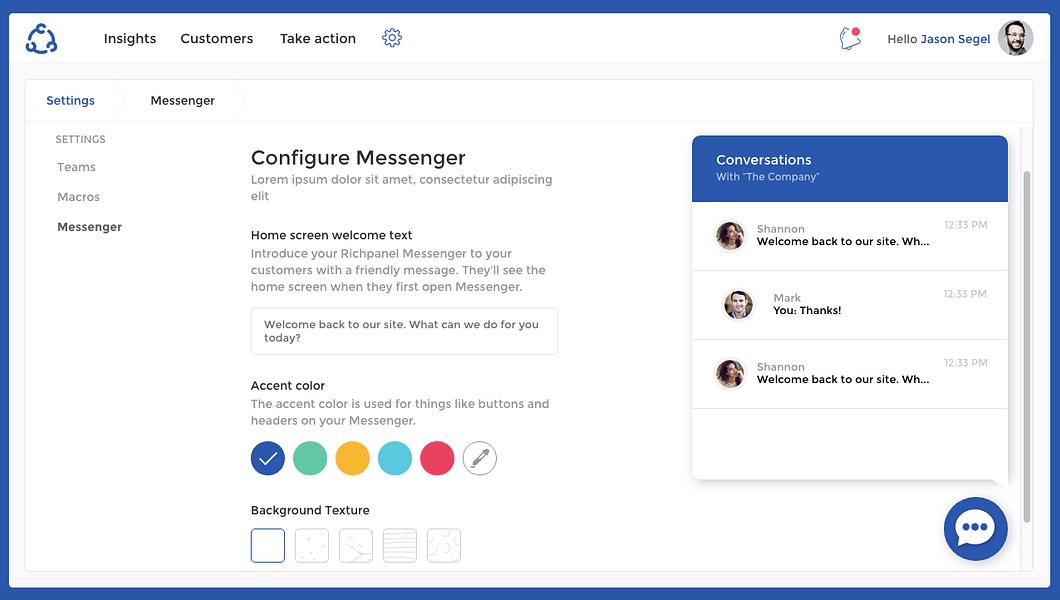Select the green accent color
This screenshot has width=1060, height=600.
[310, 458]
